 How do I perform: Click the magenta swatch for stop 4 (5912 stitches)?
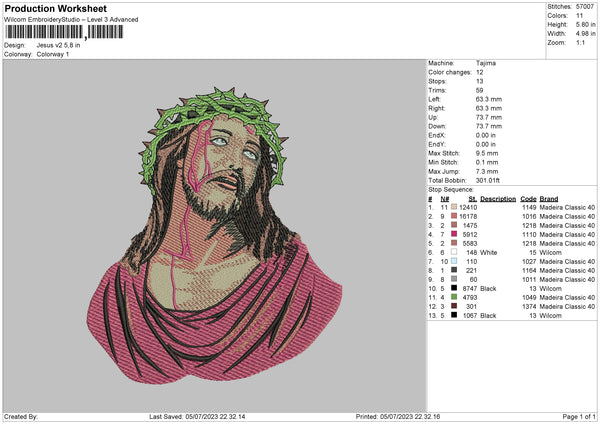click(x=454, y=234)
